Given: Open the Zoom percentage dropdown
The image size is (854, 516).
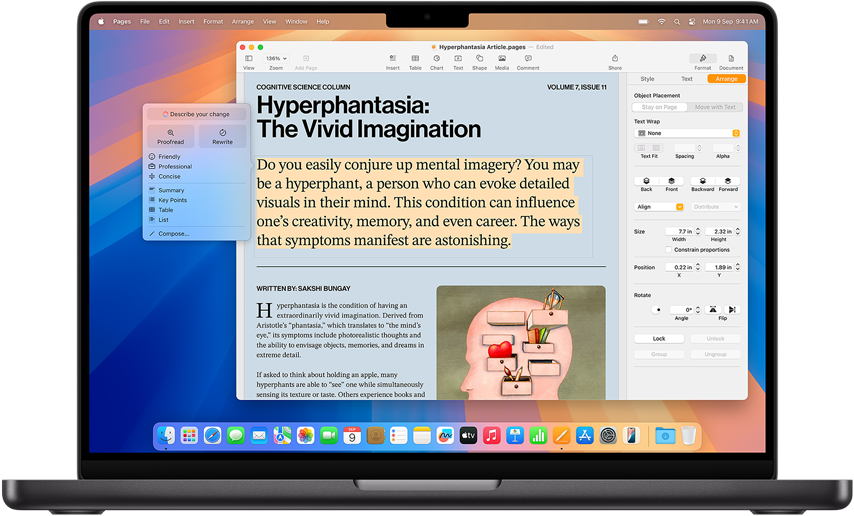Looking at the screenshot, I should 276,59.
